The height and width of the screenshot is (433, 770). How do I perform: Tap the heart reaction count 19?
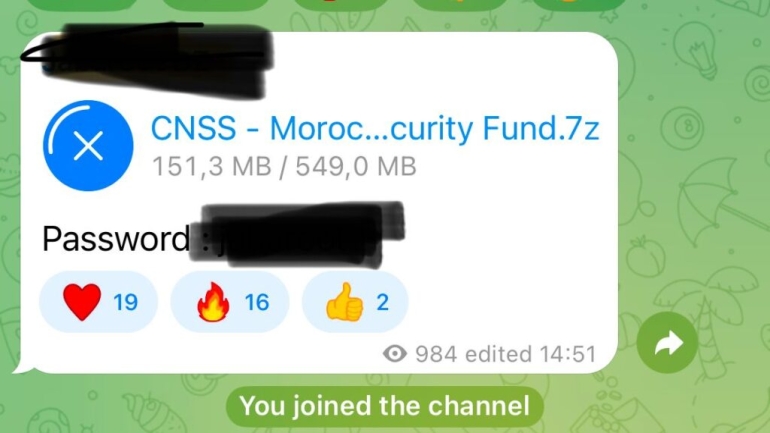[x=126, y=302]
